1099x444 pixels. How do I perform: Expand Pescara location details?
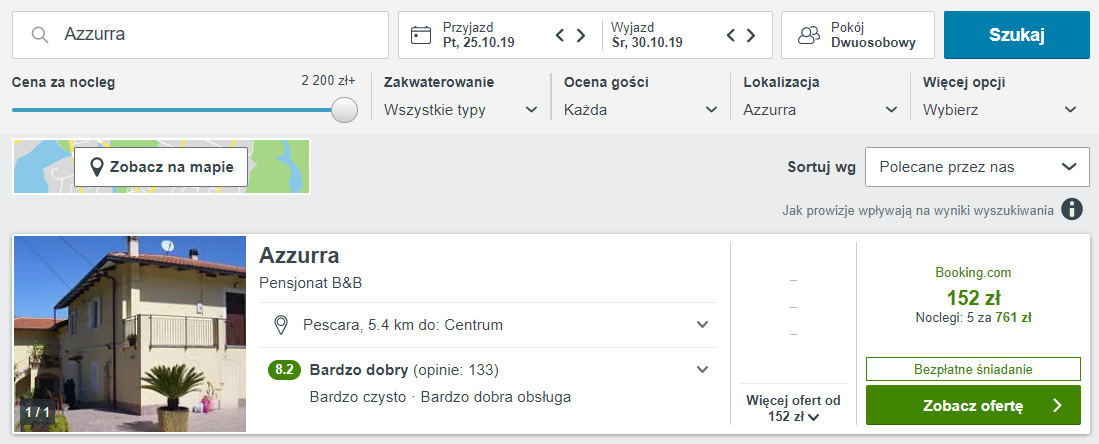[703, 325]
